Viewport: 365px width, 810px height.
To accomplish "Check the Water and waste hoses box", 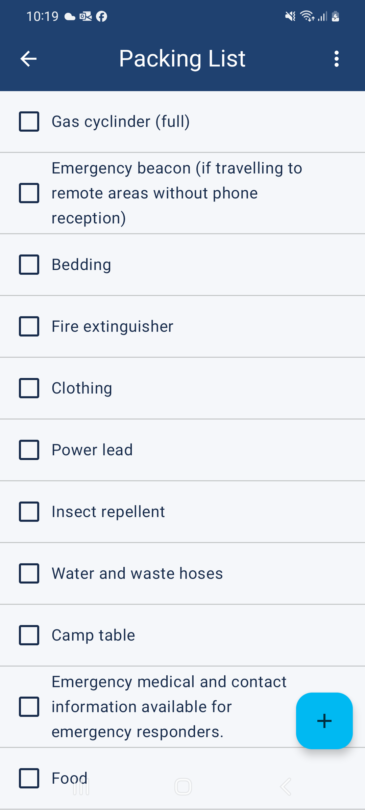I will point(29,573).
